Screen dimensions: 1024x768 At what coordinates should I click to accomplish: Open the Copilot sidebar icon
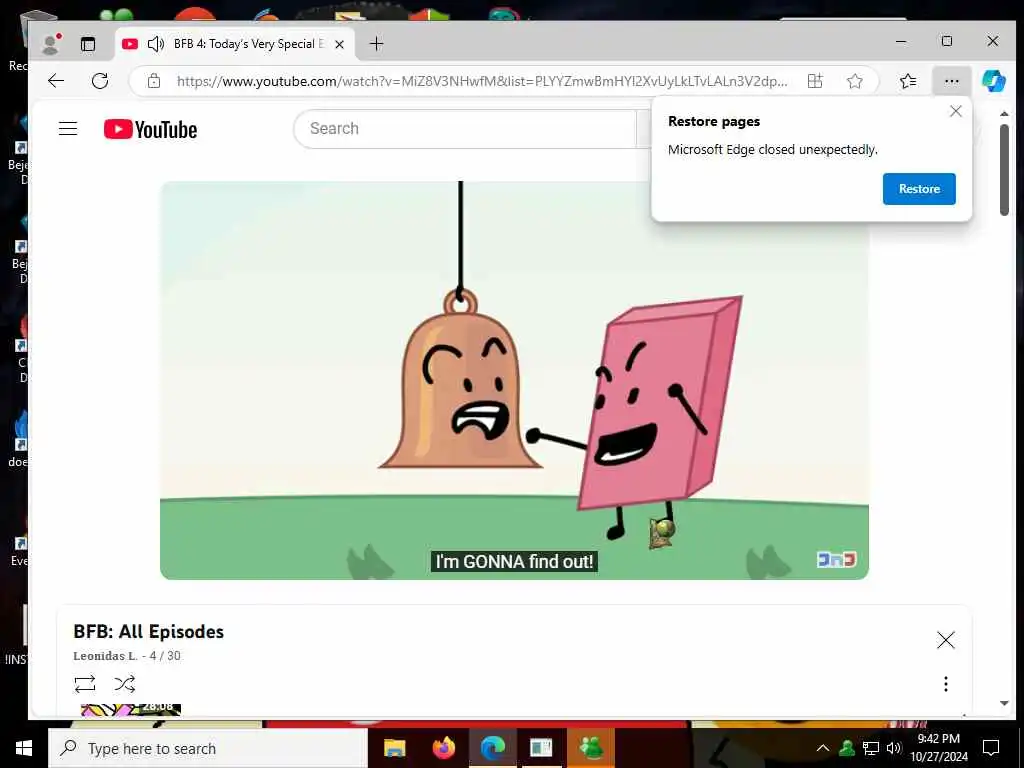click(x=993, y=81)
